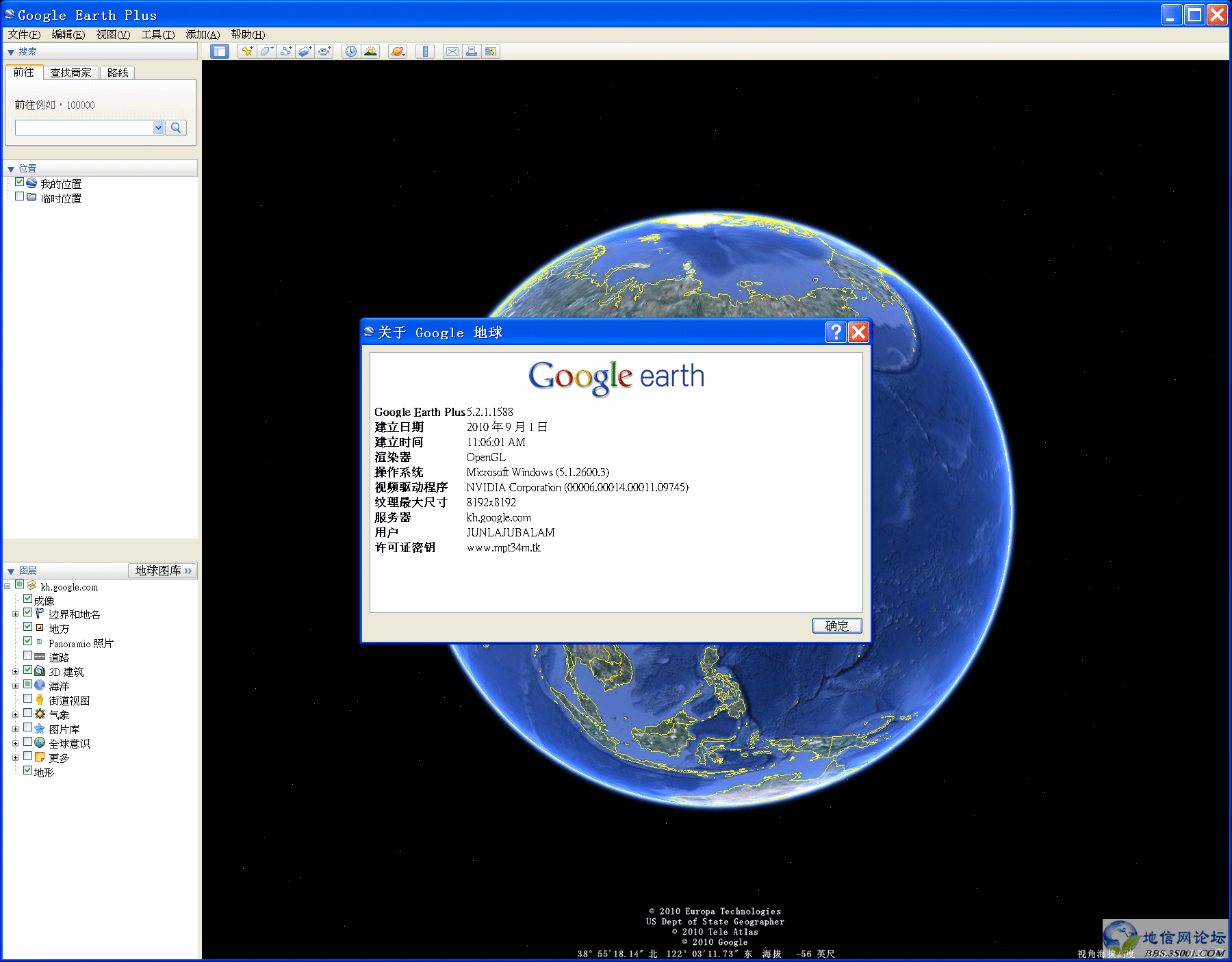1232x962 pixels.
Task: Click the Add Image Overlay icon
Action: [x=305, y=51]
